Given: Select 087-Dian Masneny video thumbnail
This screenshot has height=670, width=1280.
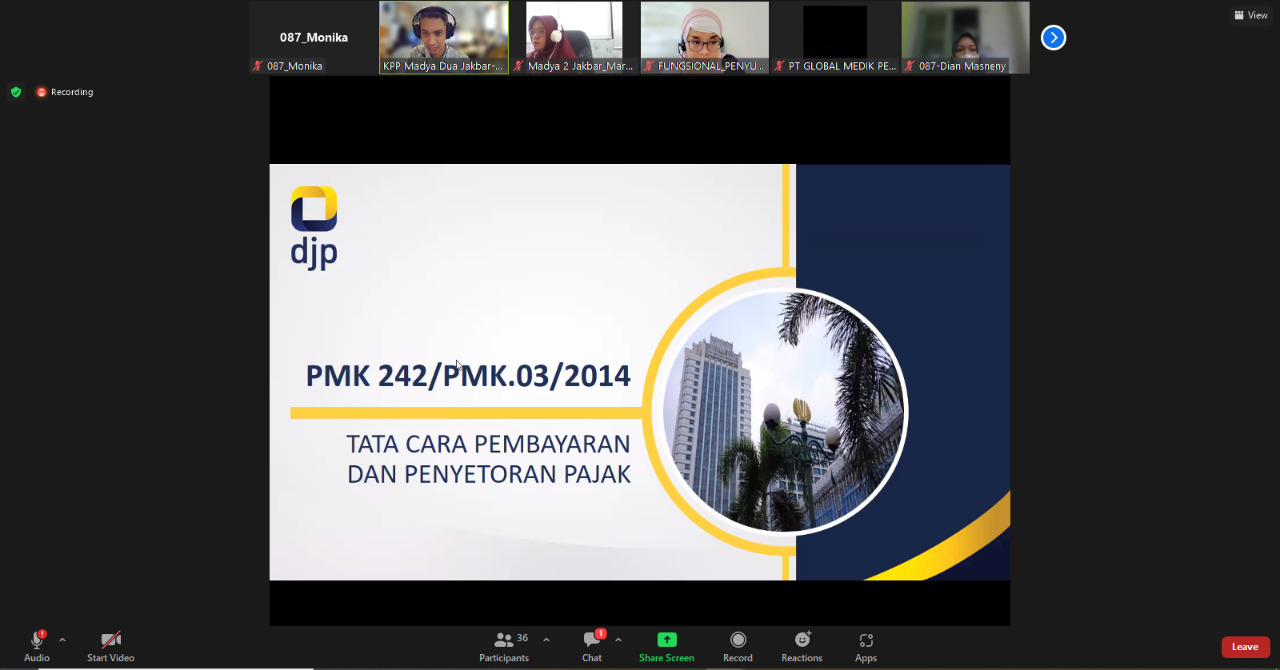Looking at the screenshot, I should pyautogui.click(x=965, y=37).
